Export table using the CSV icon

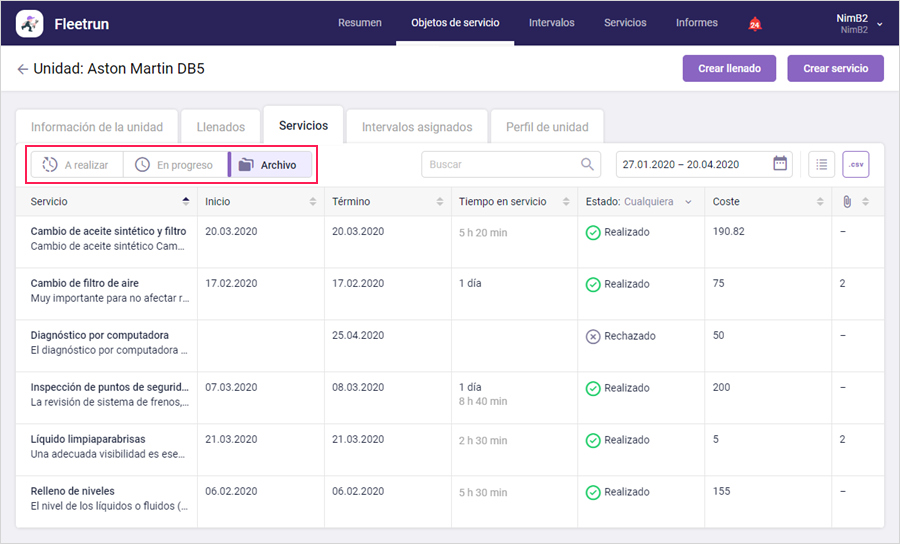click(856, 165)
